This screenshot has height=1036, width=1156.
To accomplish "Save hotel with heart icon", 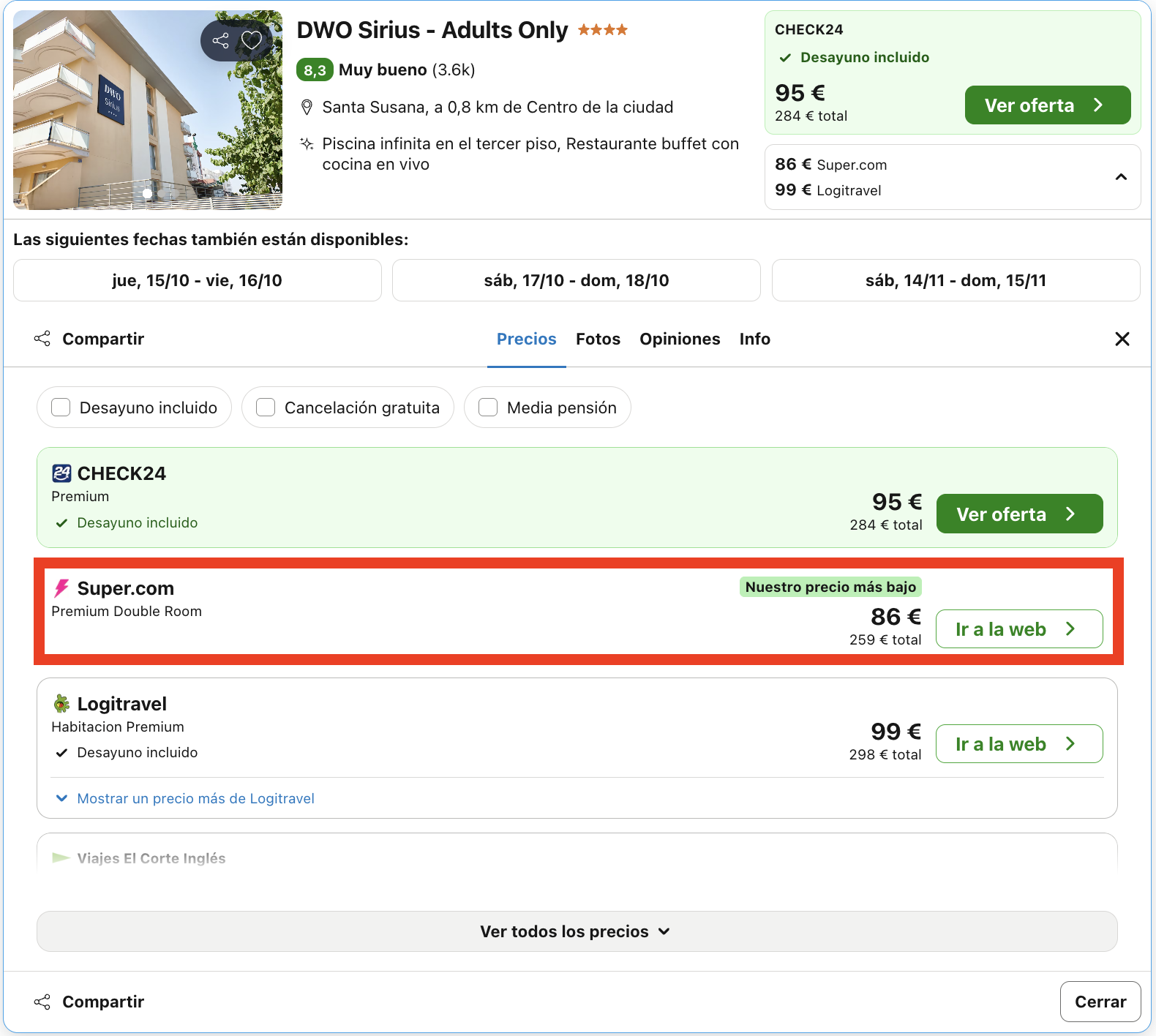I will (x=252, y=41).
